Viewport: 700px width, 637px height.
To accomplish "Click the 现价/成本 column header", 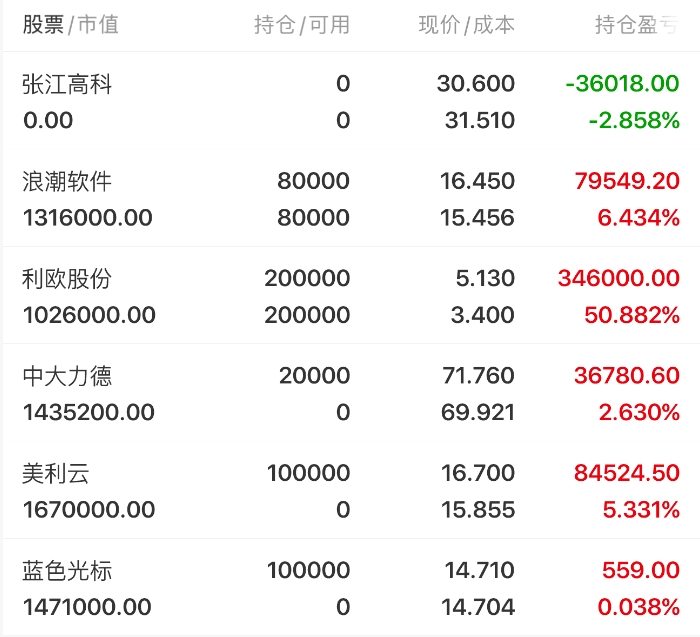I will pyautogui.click(x=467, y=25).
